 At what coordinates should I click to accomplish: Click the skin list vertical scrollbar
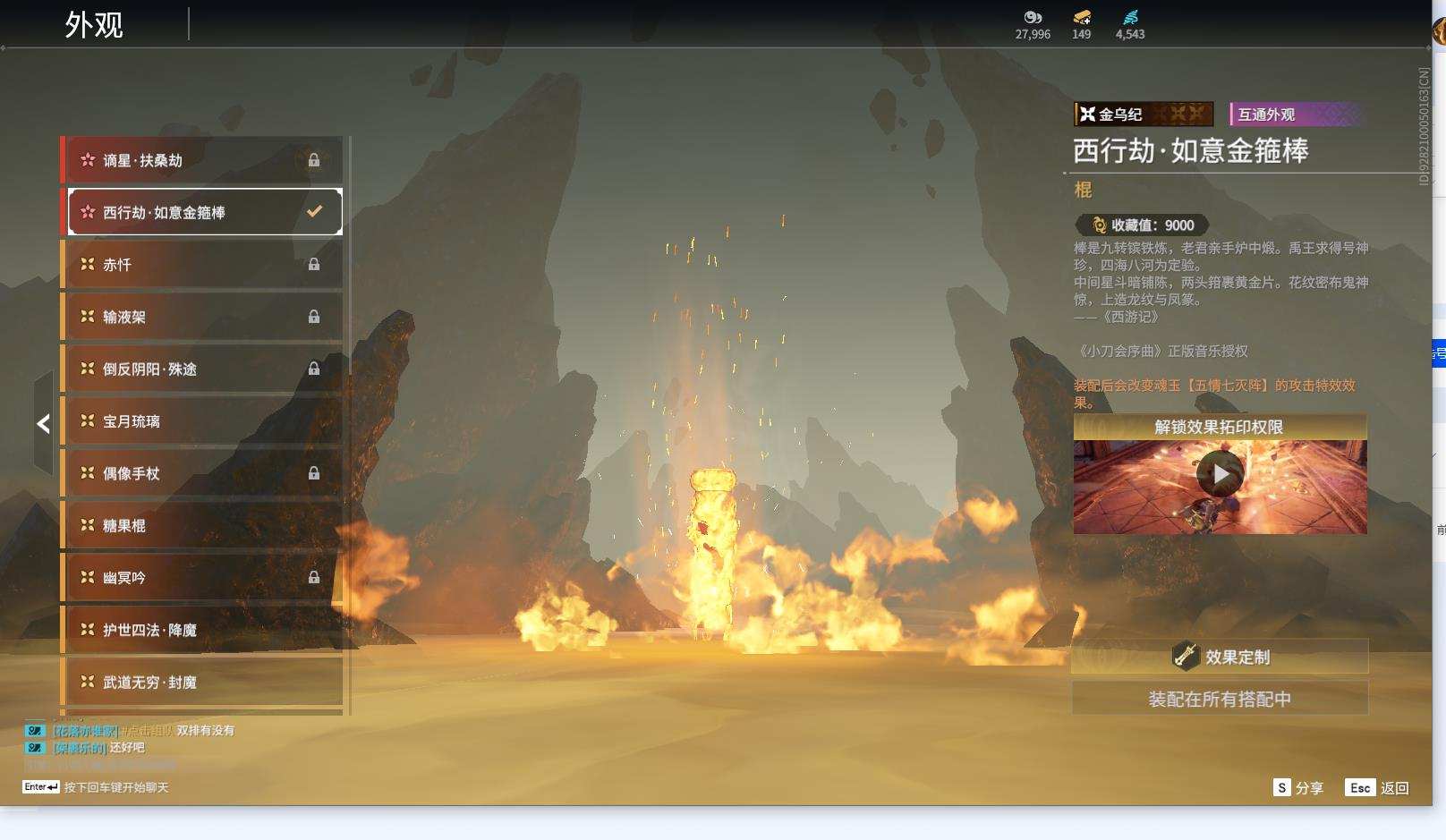[349, 425]
